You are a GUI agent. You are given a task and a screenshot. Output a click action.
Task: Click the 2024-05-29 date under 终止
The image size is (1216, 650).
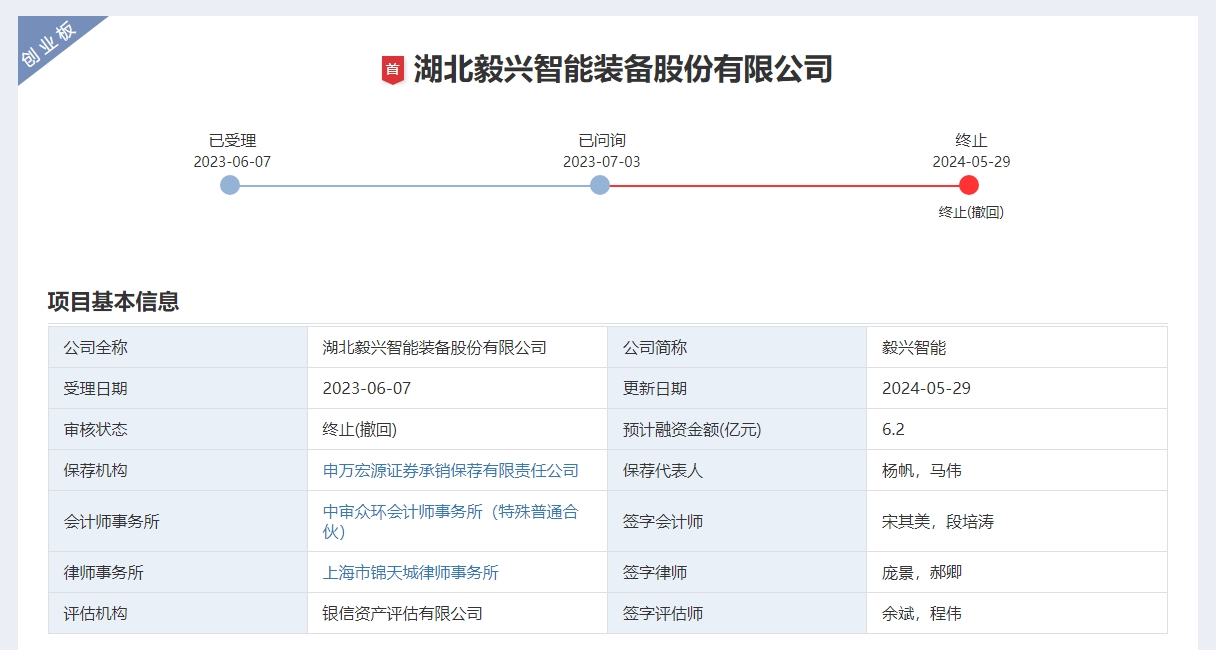pos(971,162)
